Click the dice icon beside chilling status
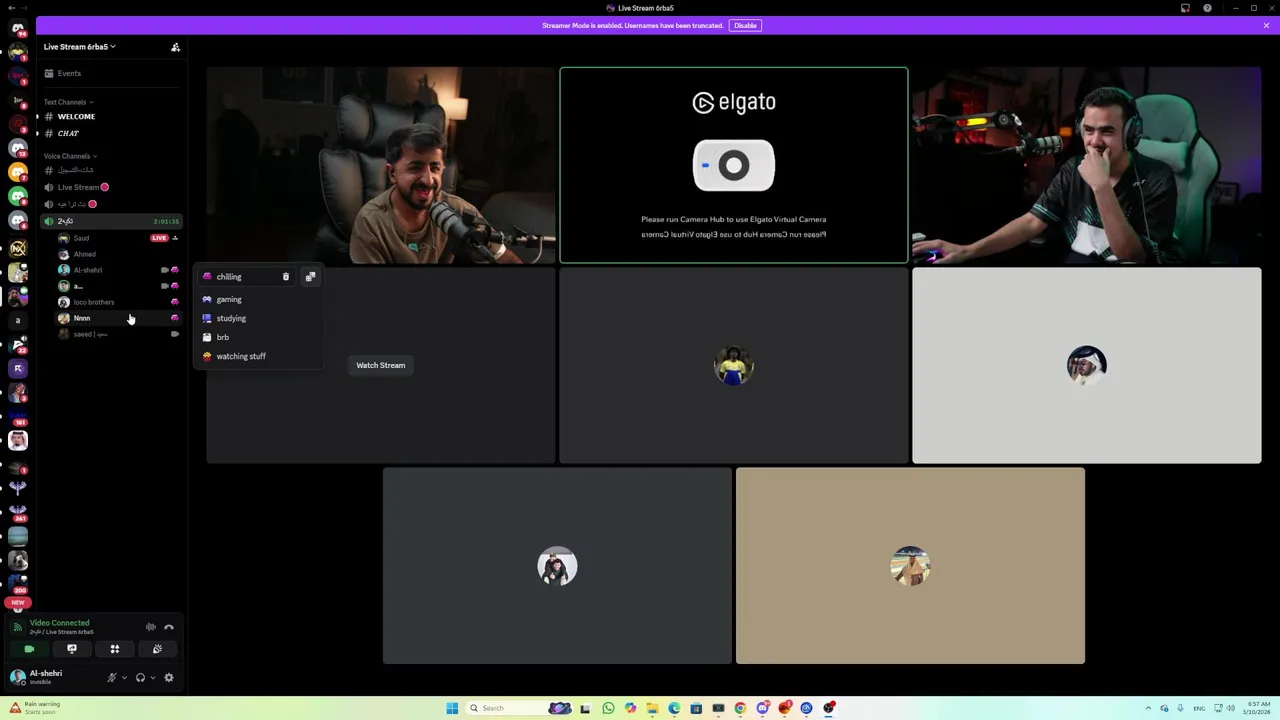 pos(310,277)
